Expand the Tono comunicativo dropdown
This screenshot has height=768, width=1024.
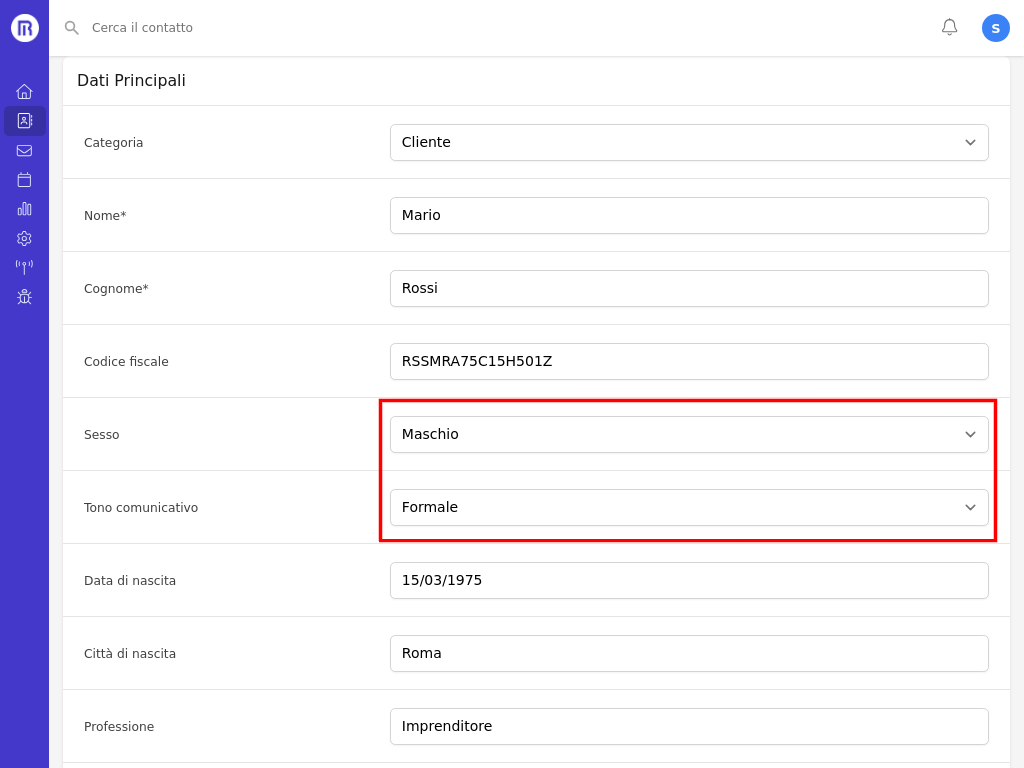pyautogui.click(x=688, y=507)
